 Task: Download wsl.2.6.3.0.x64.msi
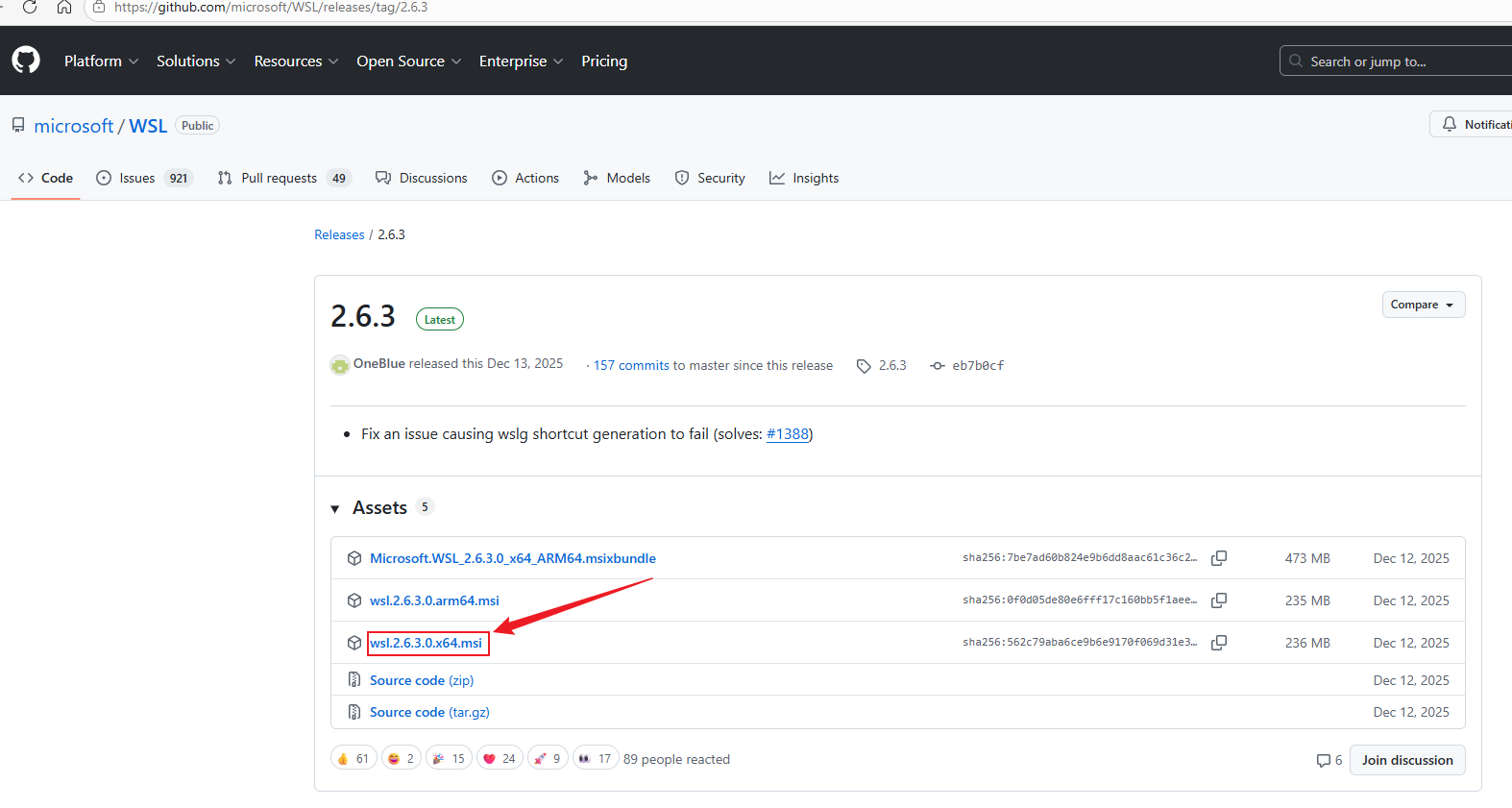point(427,643)
